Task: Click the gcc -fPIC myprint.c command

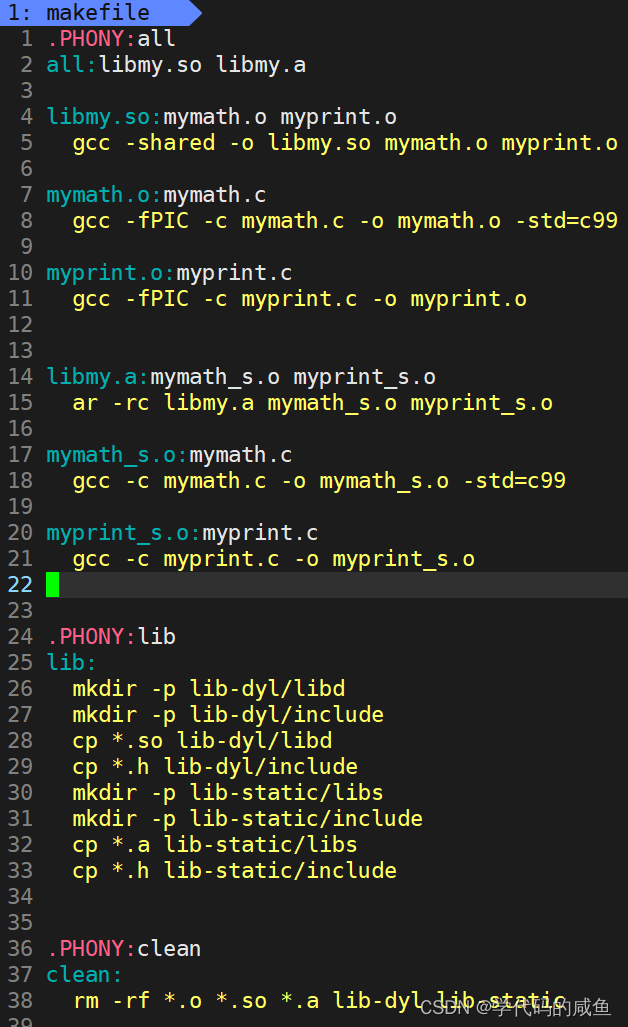Action: click(x=299, y=299)
